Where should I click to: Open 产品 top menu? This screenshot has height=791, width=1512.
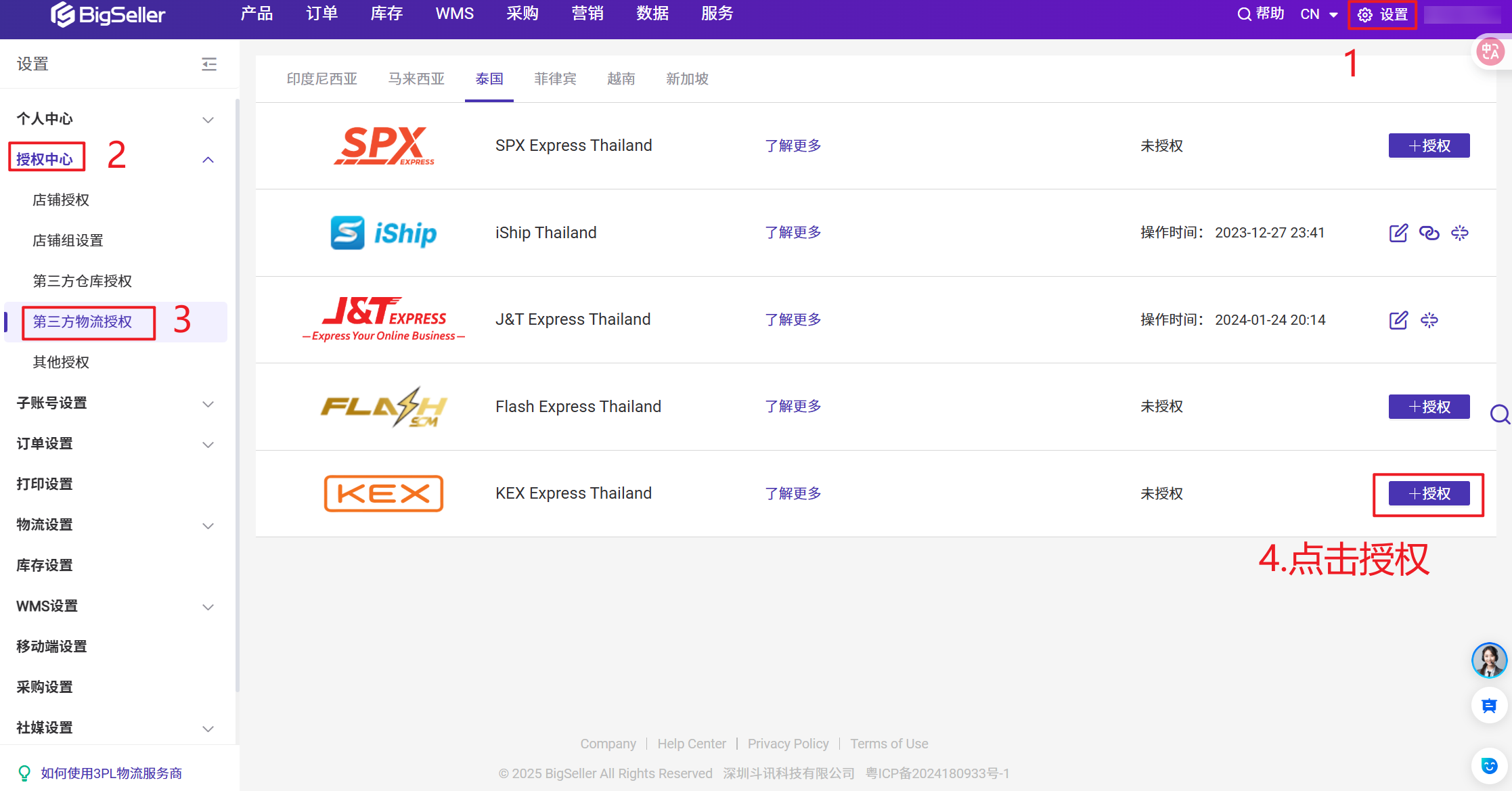tap(257, 14)
